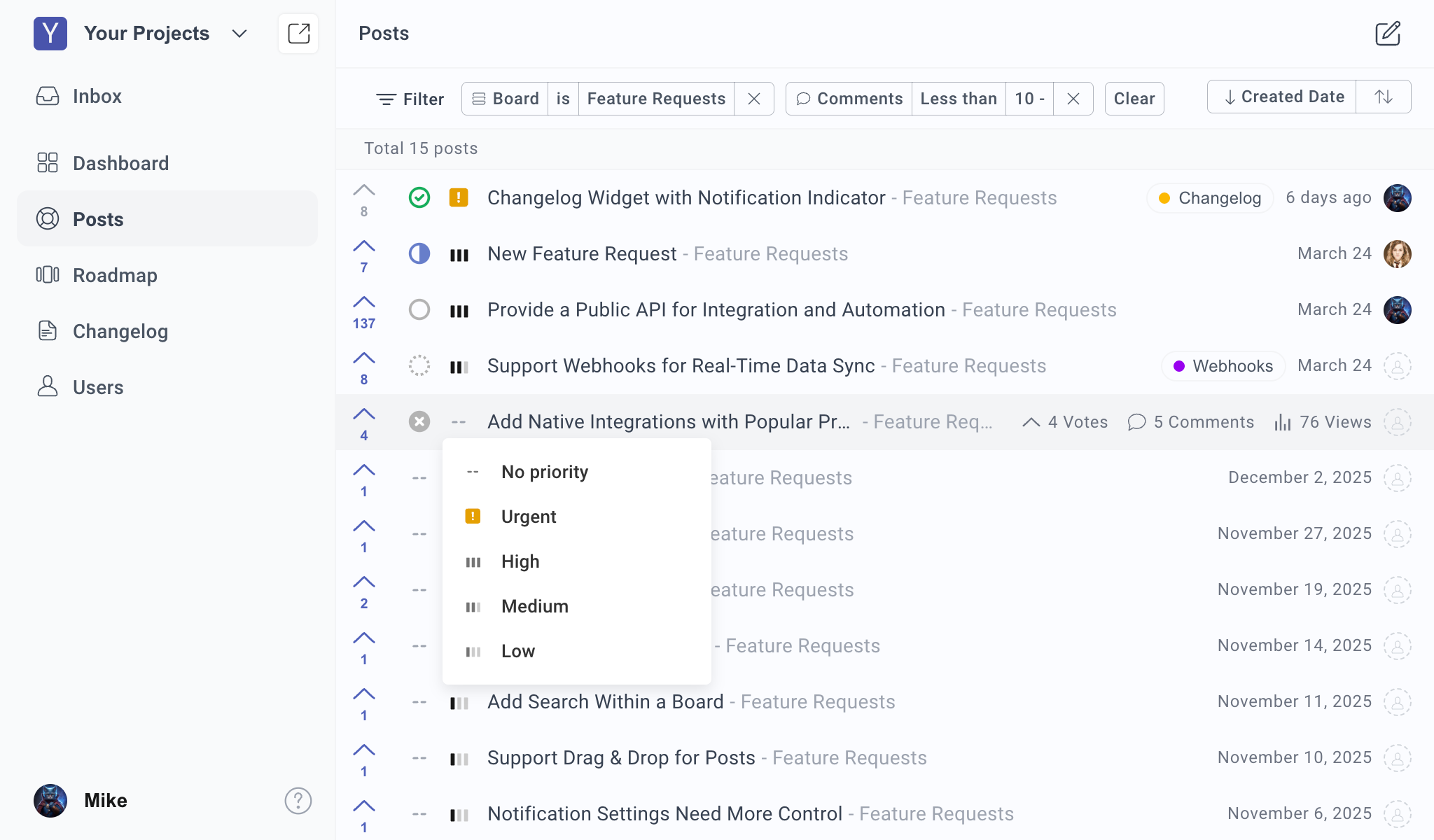Click the purple Webhooks tag dot

point(1179,365)
